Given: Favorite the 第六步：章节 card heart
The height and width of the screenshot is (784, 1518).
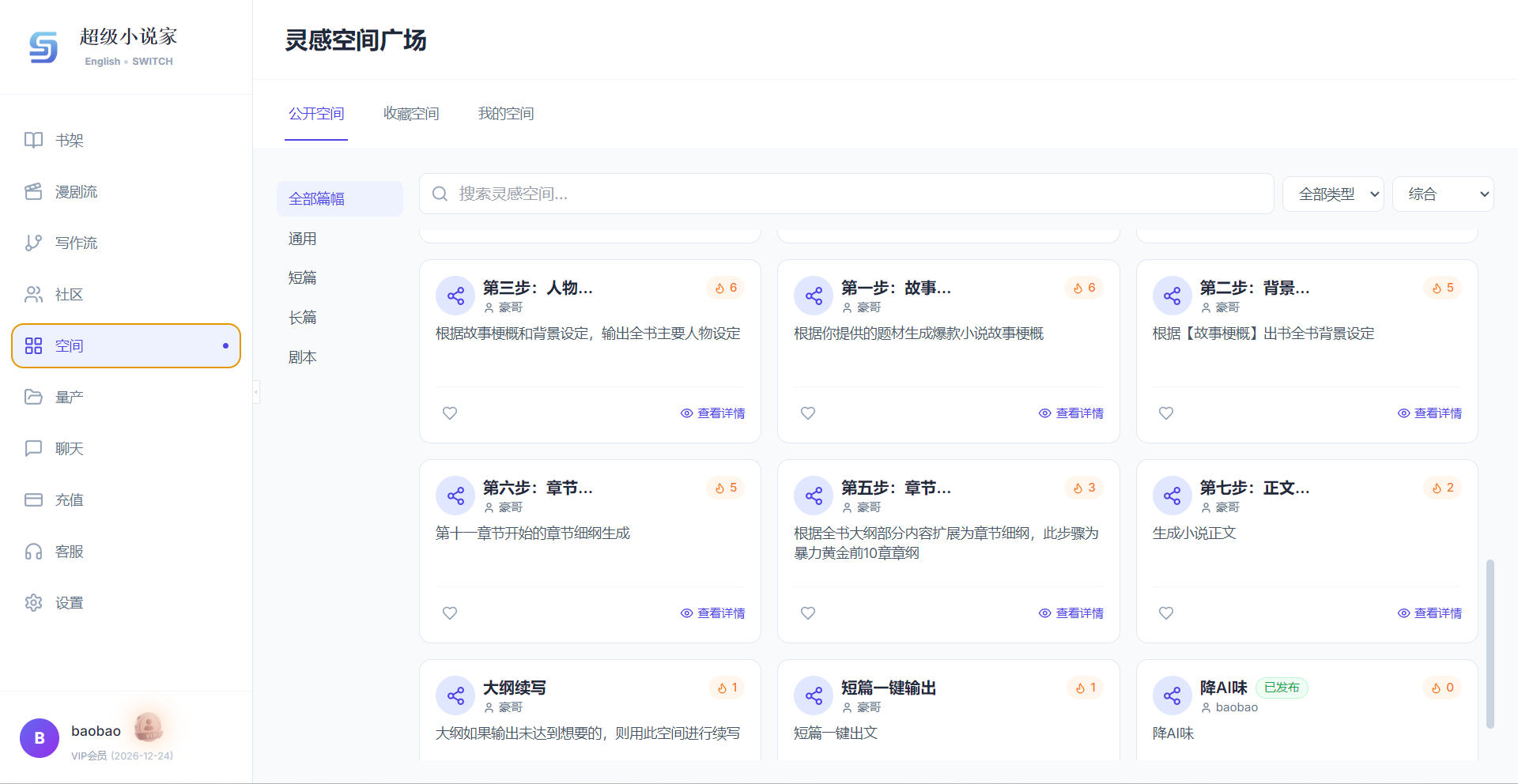Looking at the screenshot, I should pos(449,612).
